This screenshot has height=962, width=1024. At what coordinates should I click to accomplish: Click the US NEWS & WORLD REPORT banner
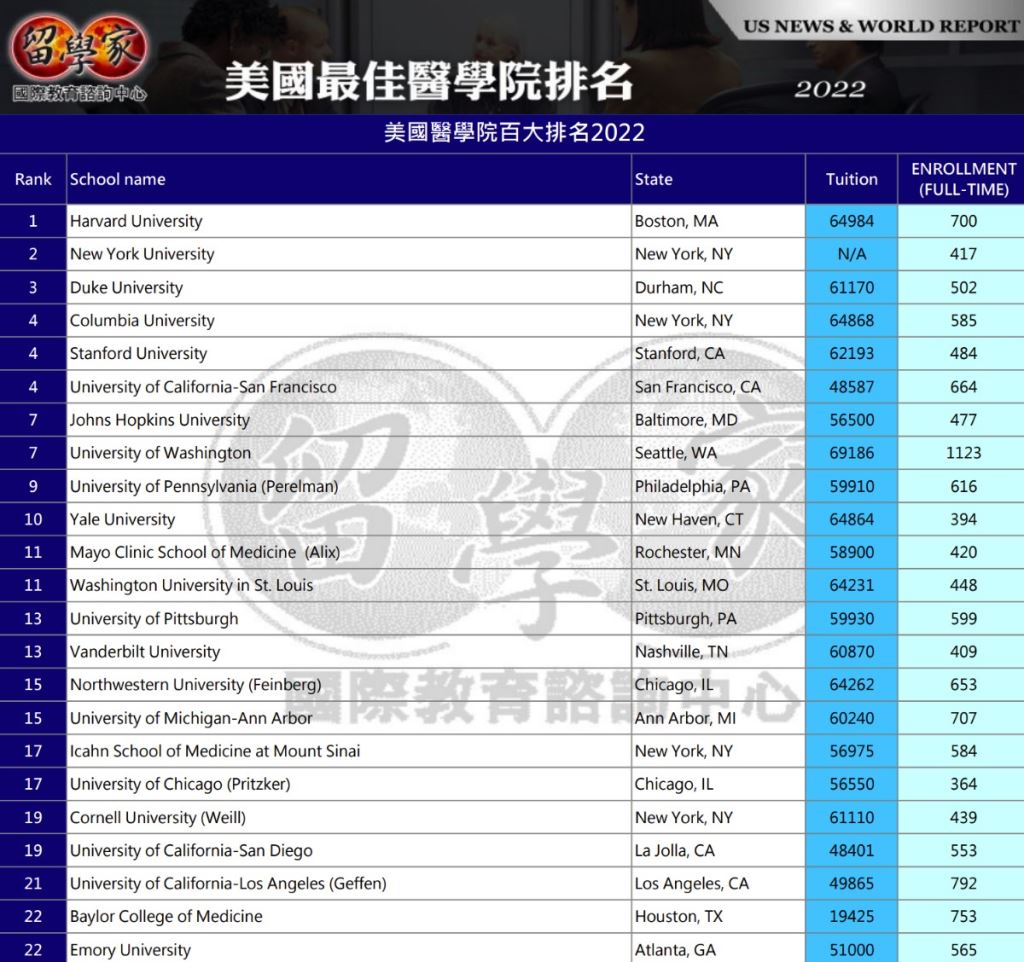880,26
